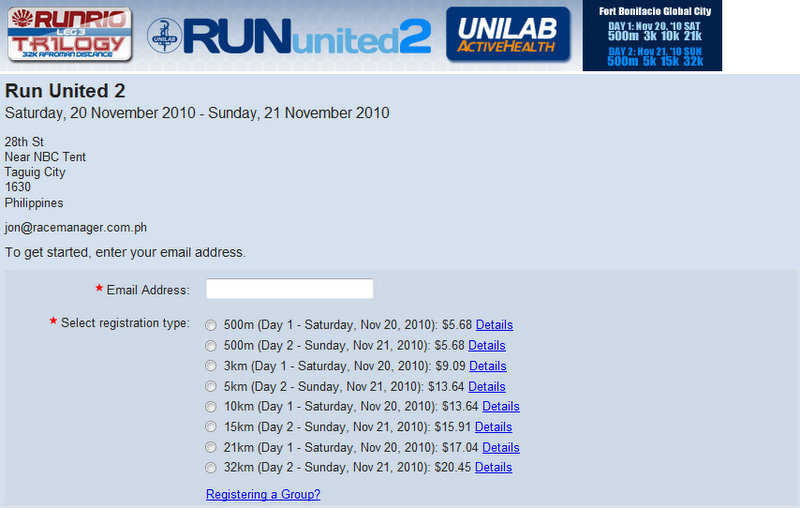Click the RUNunited2 banner logo

click(290, 37)
